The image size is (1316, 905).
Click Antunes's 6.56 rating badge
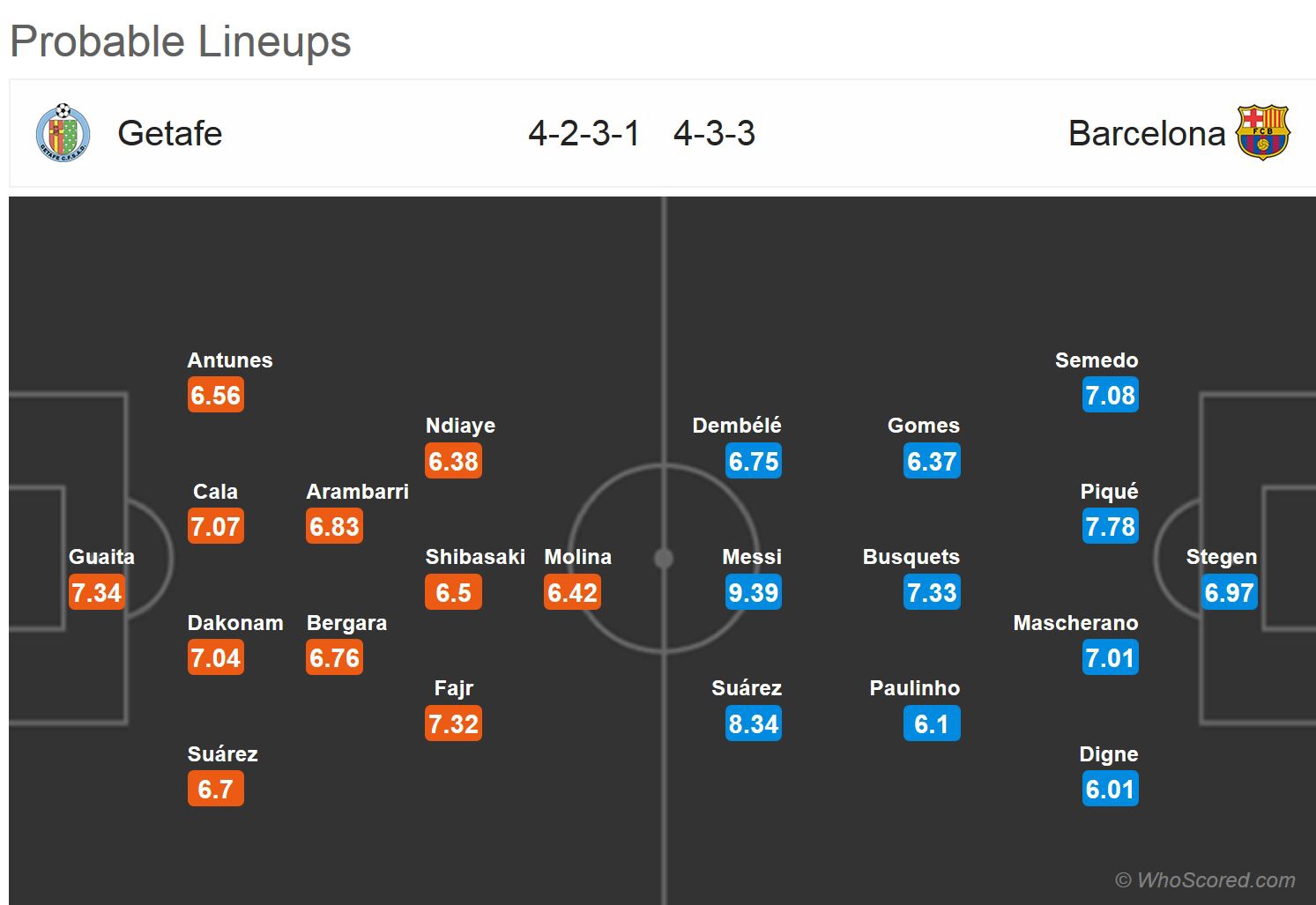point(216,396)
